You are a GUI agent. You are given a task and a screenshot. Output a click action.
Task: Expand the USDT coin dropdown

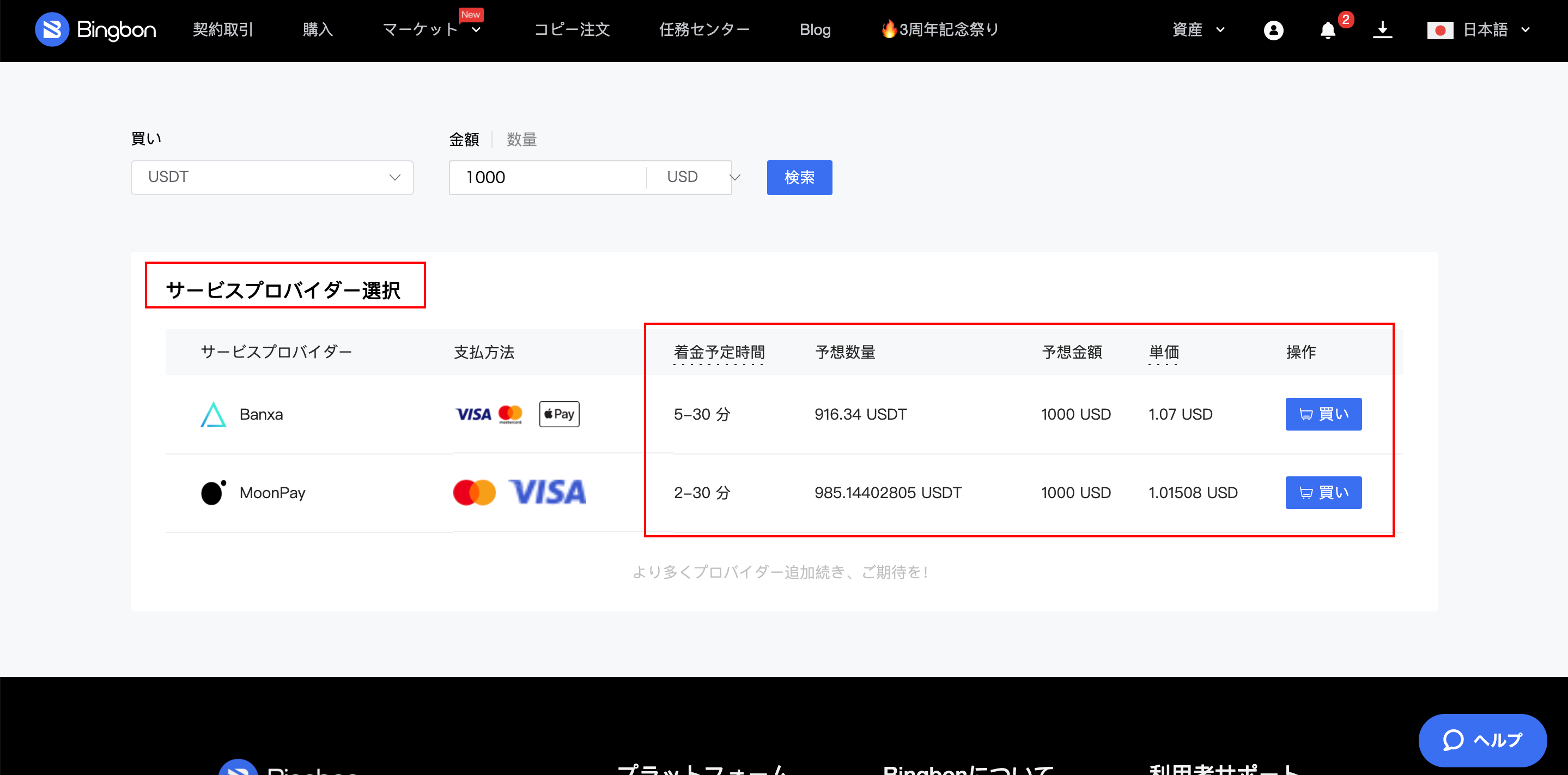272,177
